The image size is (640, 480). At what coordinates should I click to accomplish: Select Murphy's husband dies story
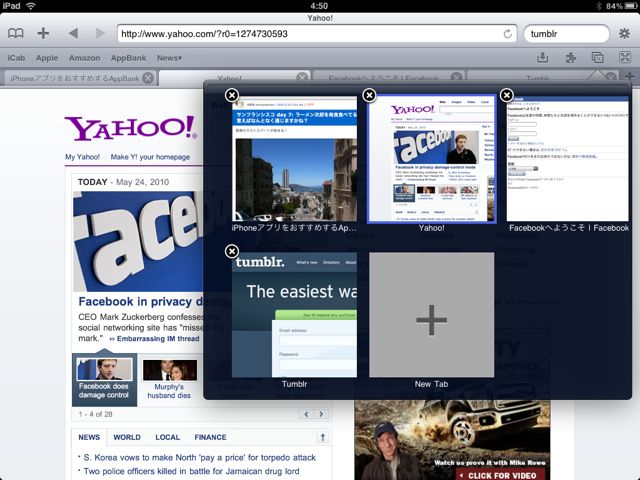[x=169, y=380]
